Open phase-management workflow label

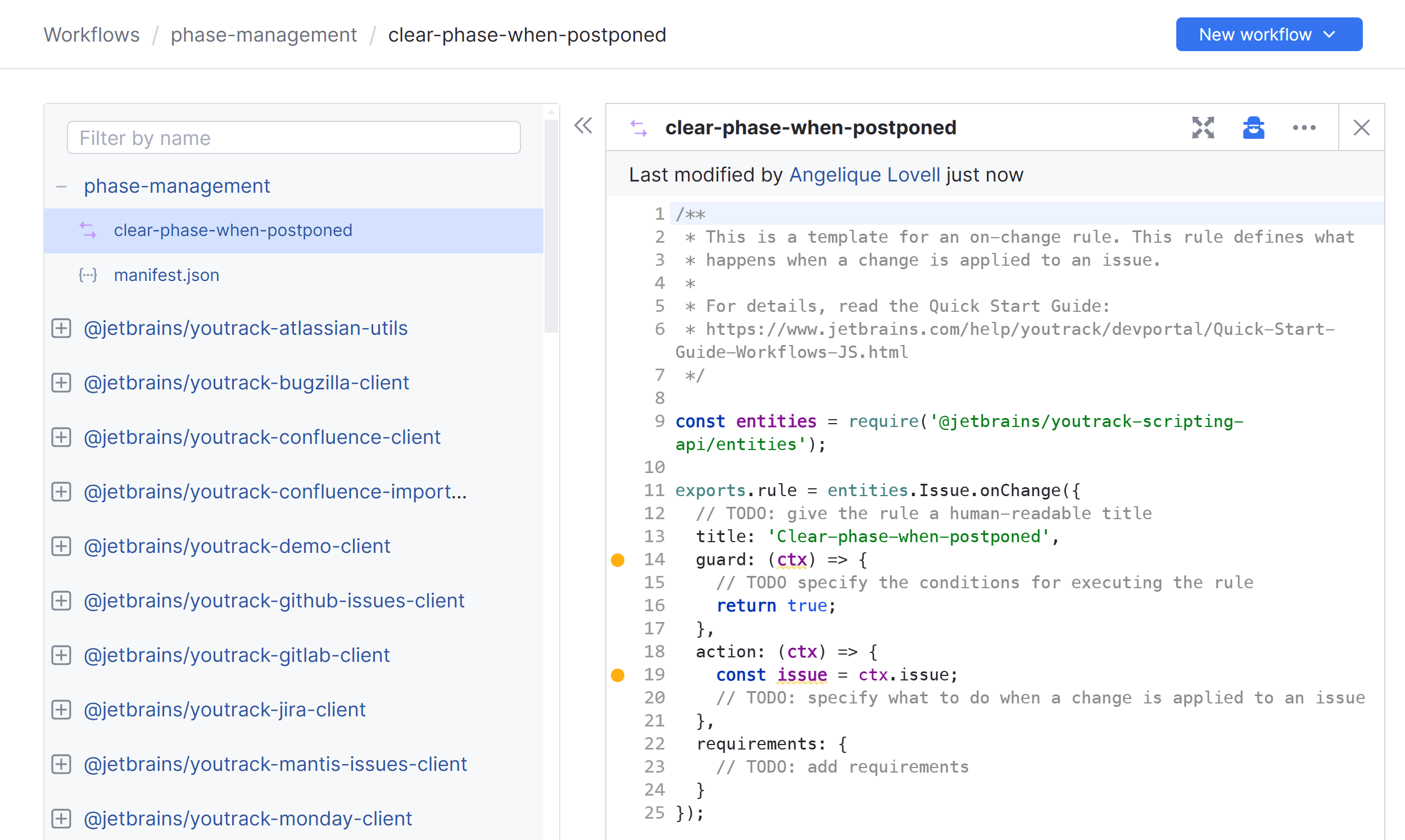click(176, 186)
